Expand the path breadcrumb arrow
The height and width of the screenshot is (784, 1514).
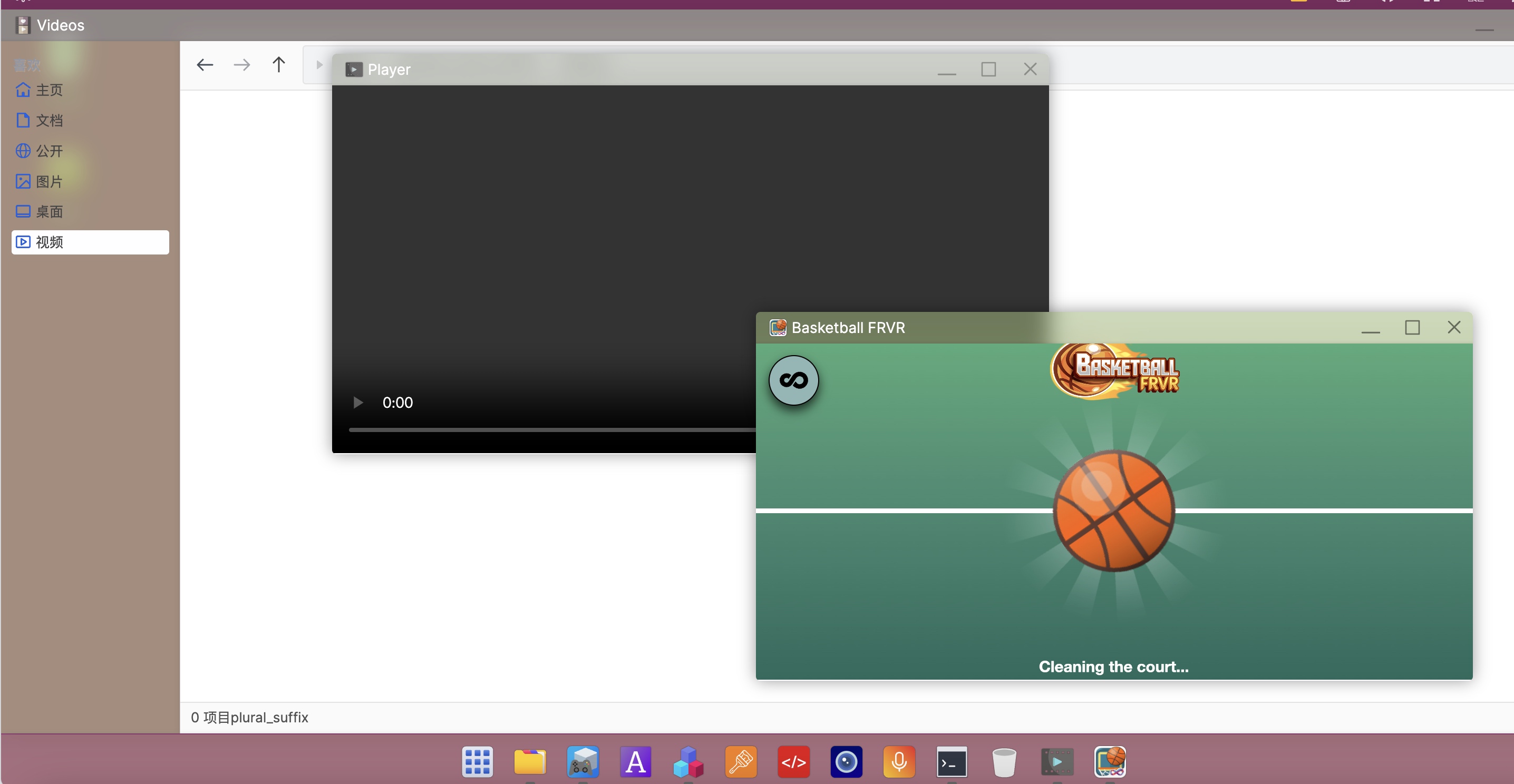(319, 65)
